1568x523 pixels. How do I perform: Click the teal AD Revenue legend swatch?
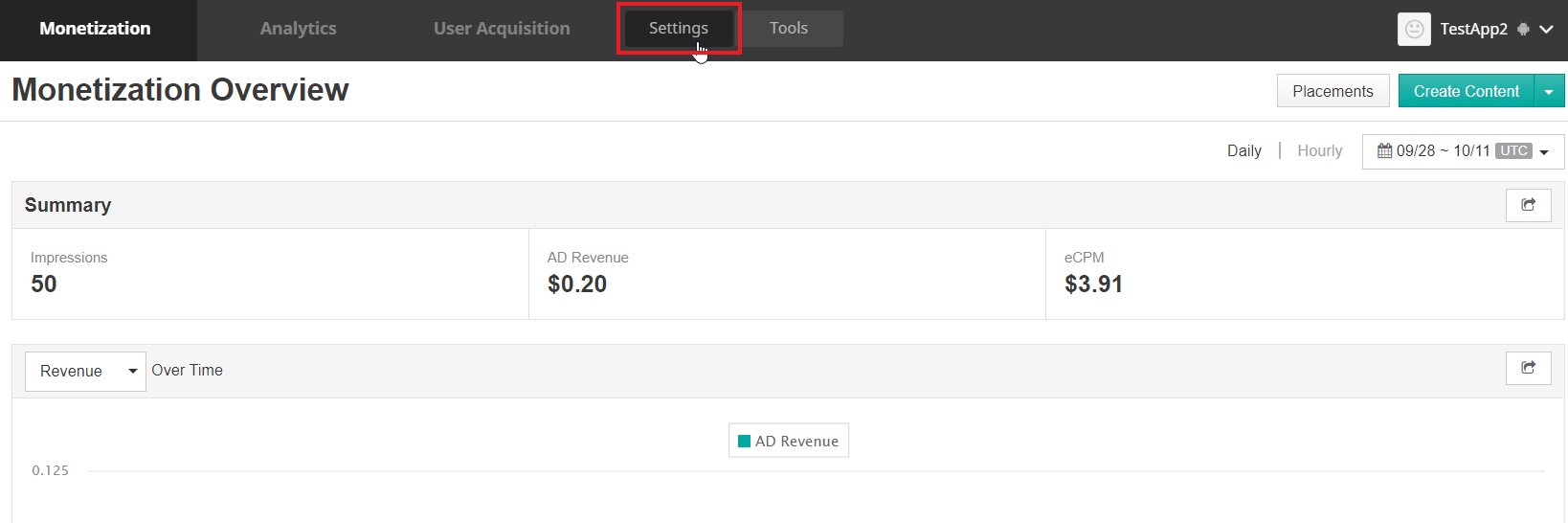pos(744,442)
